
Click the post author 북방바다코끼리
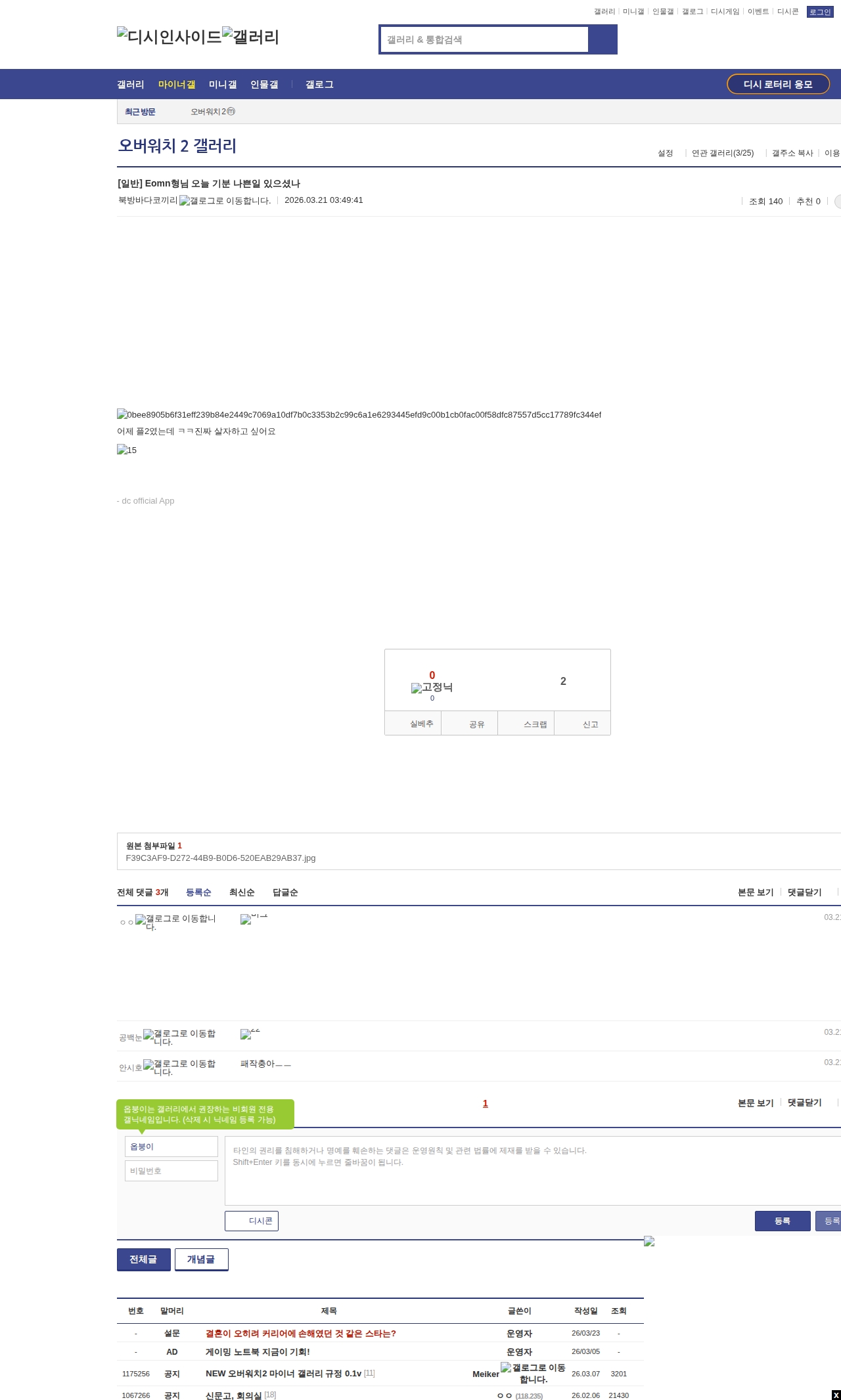tap(148, 200)
